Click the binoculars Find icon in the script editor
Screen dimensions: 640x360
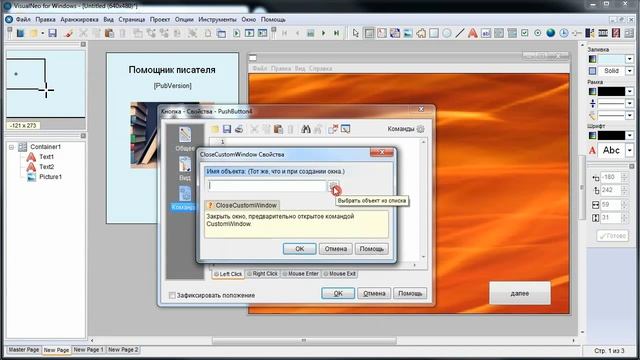(306, 129)
